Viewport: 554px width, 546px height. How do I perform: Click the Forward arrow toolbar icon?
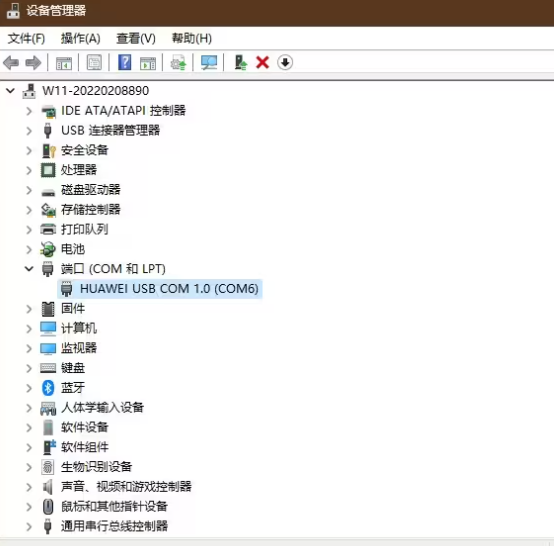(34, 63)
